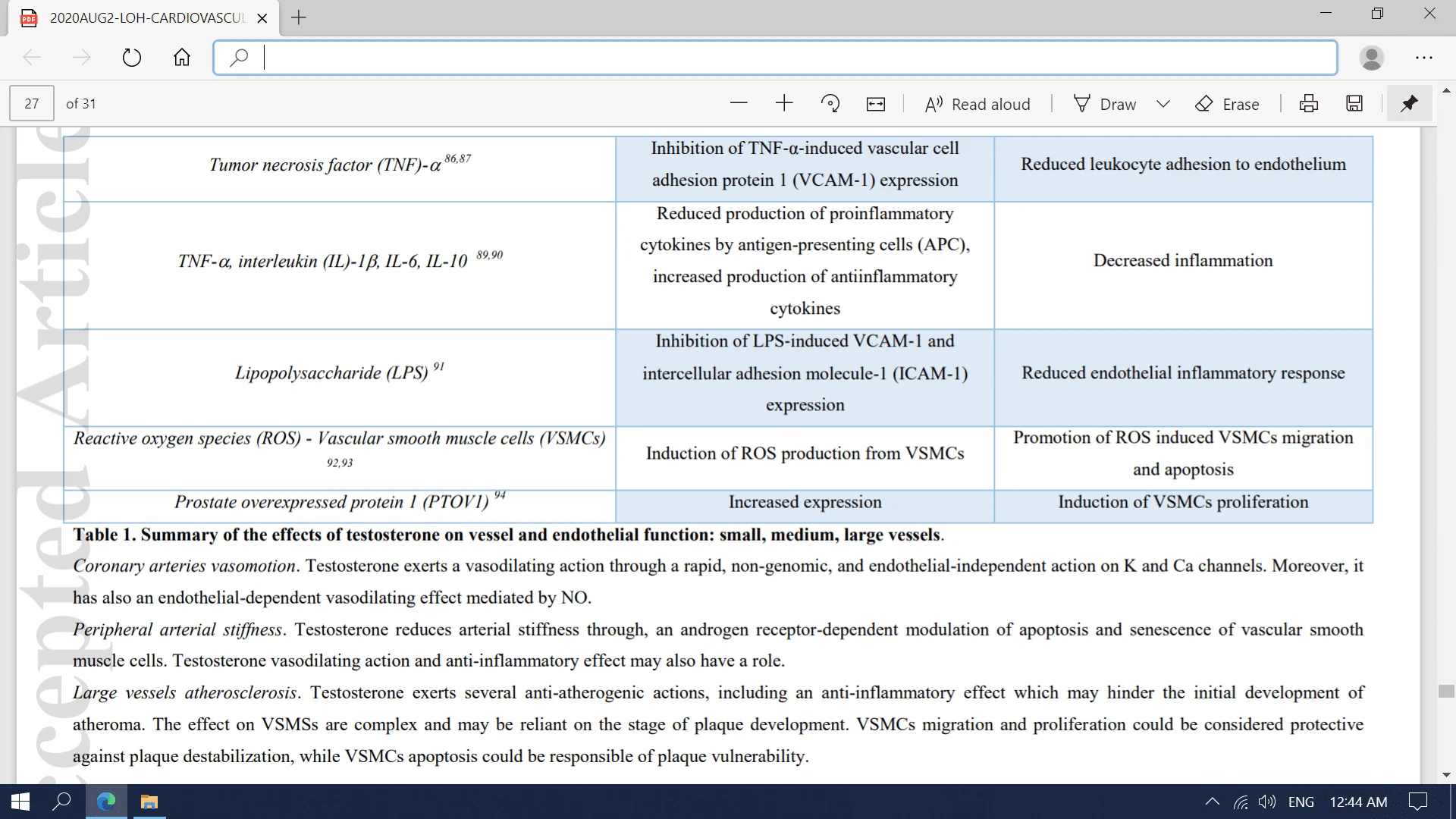
Task: Focus the address search bar
Action: [775, 58]
